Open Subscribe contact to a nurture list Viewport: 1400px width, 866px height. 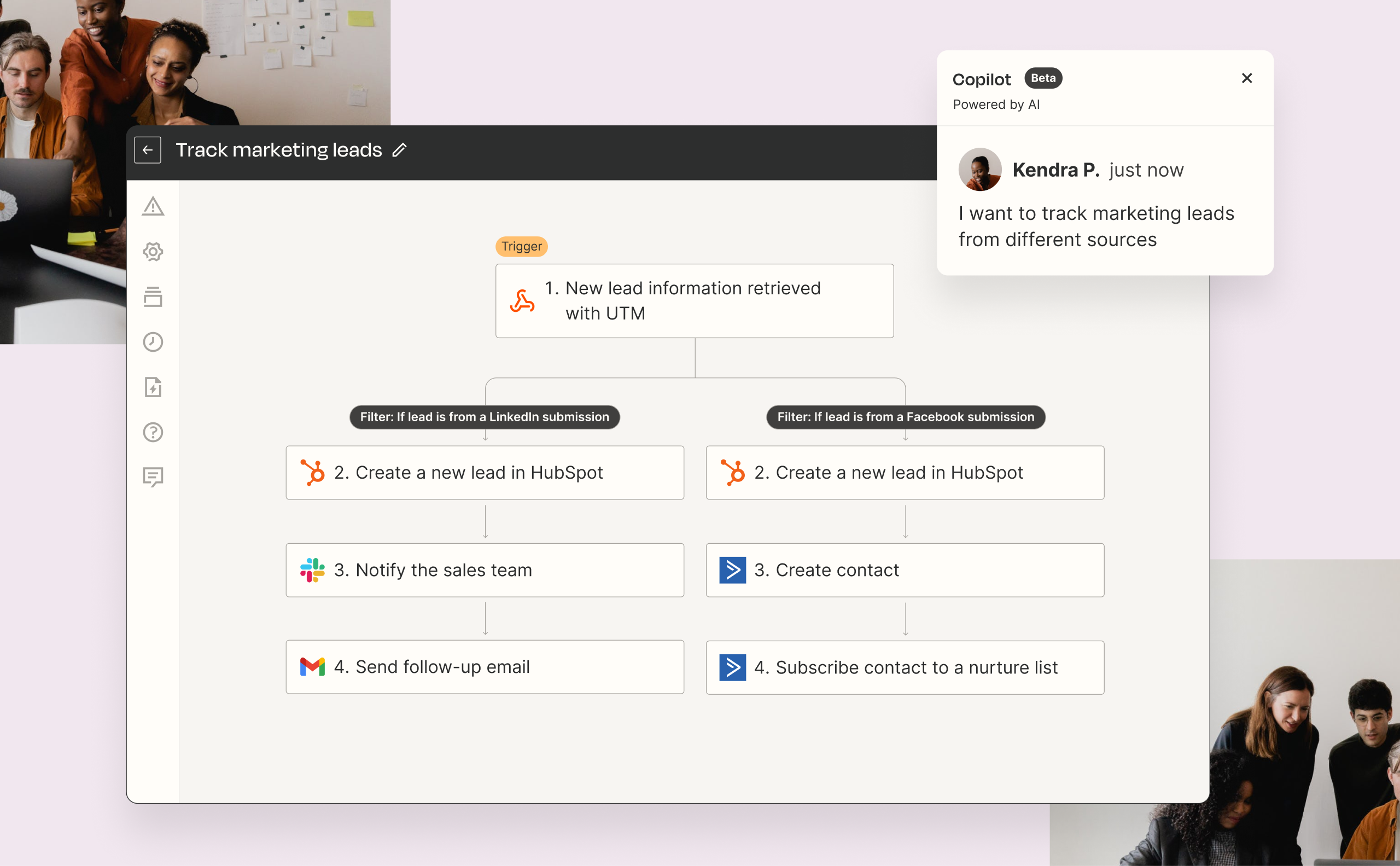905,667
